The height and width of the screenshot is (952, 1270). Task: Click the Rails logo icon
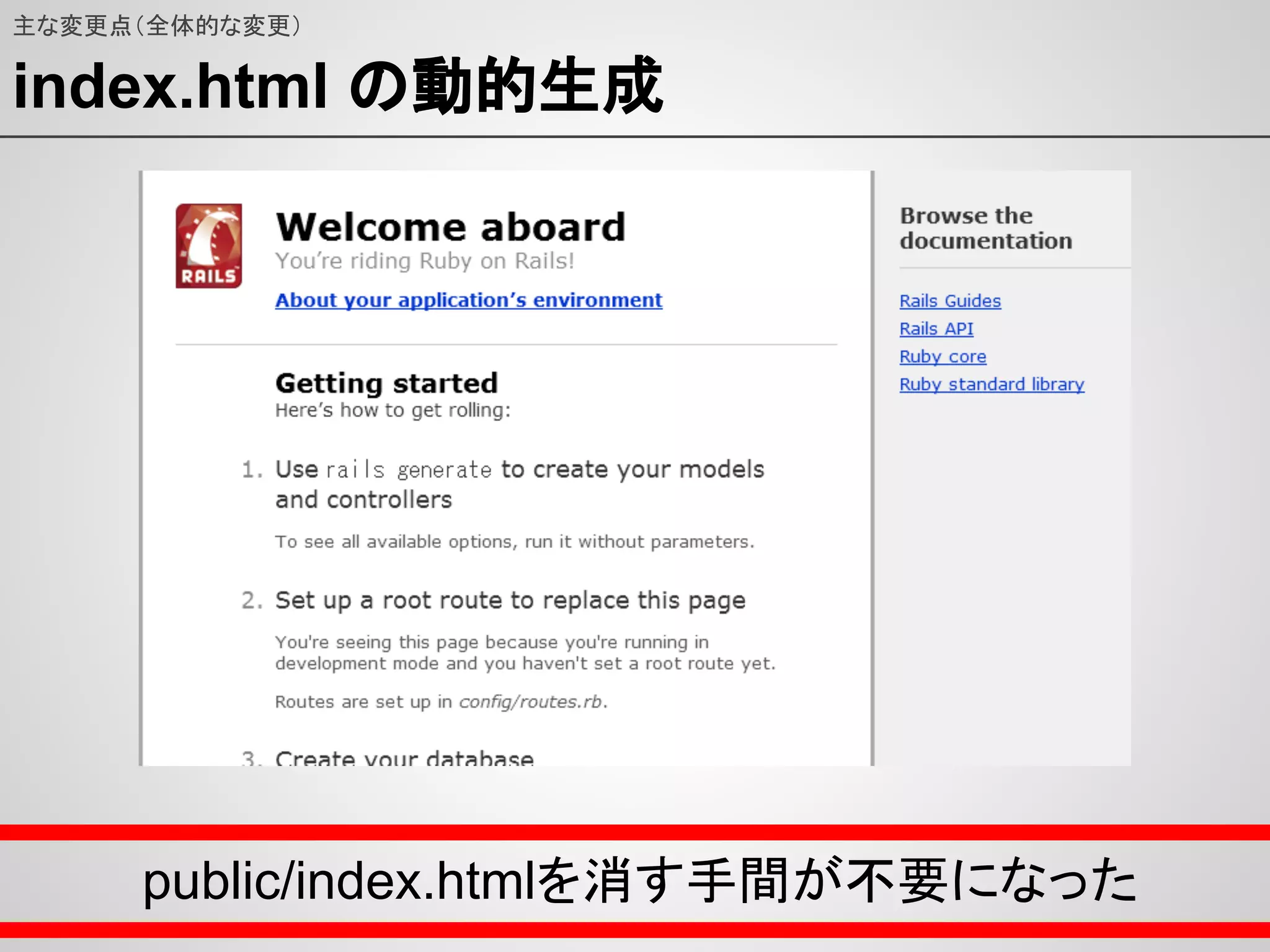(x=208, y=246)
